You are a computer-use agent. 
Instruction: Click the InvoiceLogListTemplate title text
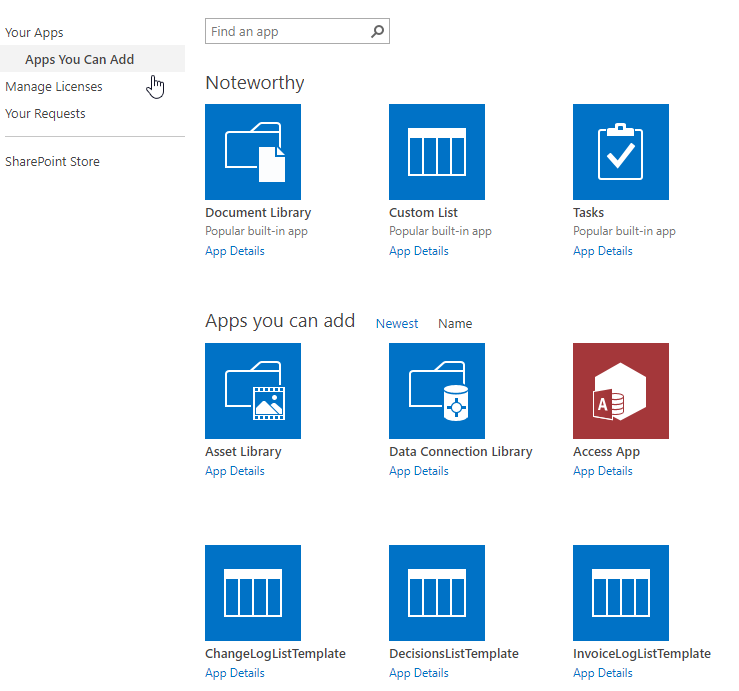tap(641, 654)
